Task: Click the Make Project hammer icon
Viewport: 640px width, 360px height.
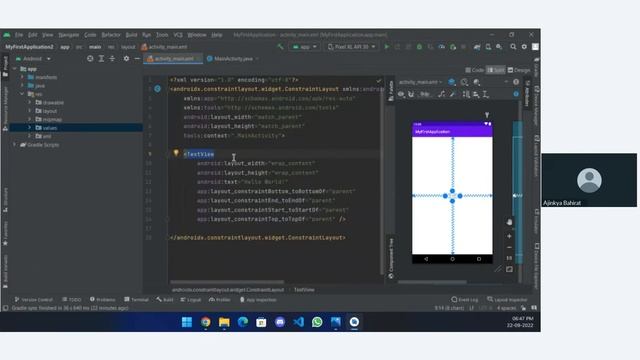Action: 280,47
